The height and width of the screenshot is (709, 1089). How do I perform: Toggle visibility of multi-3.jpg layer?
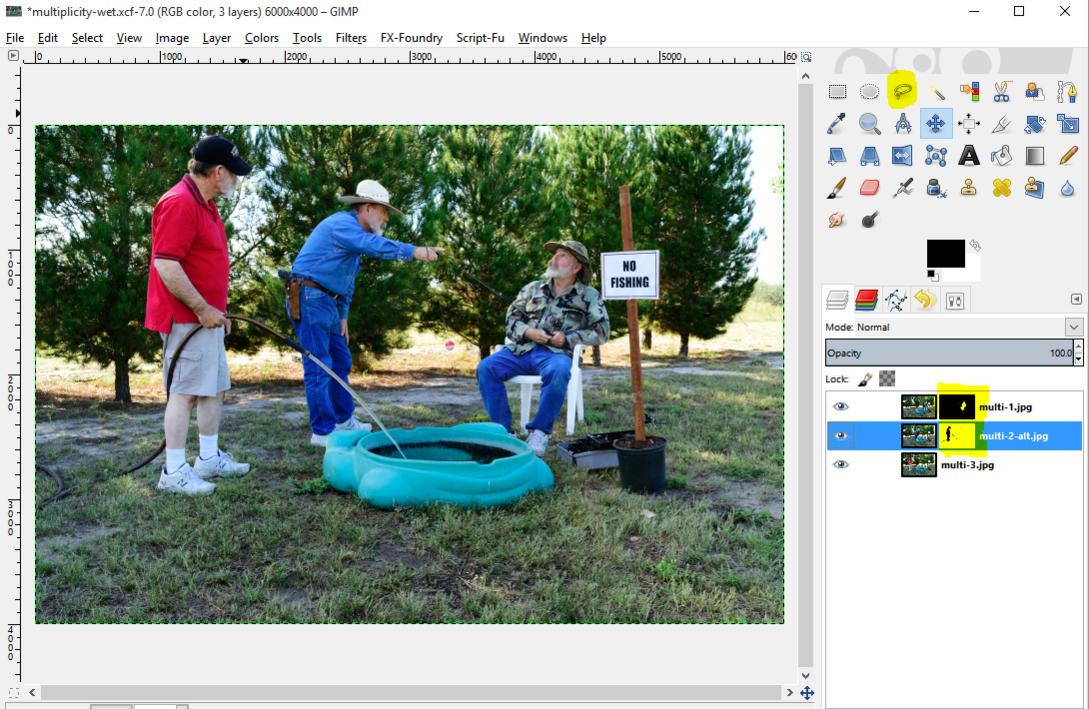(x=841, y=464)
